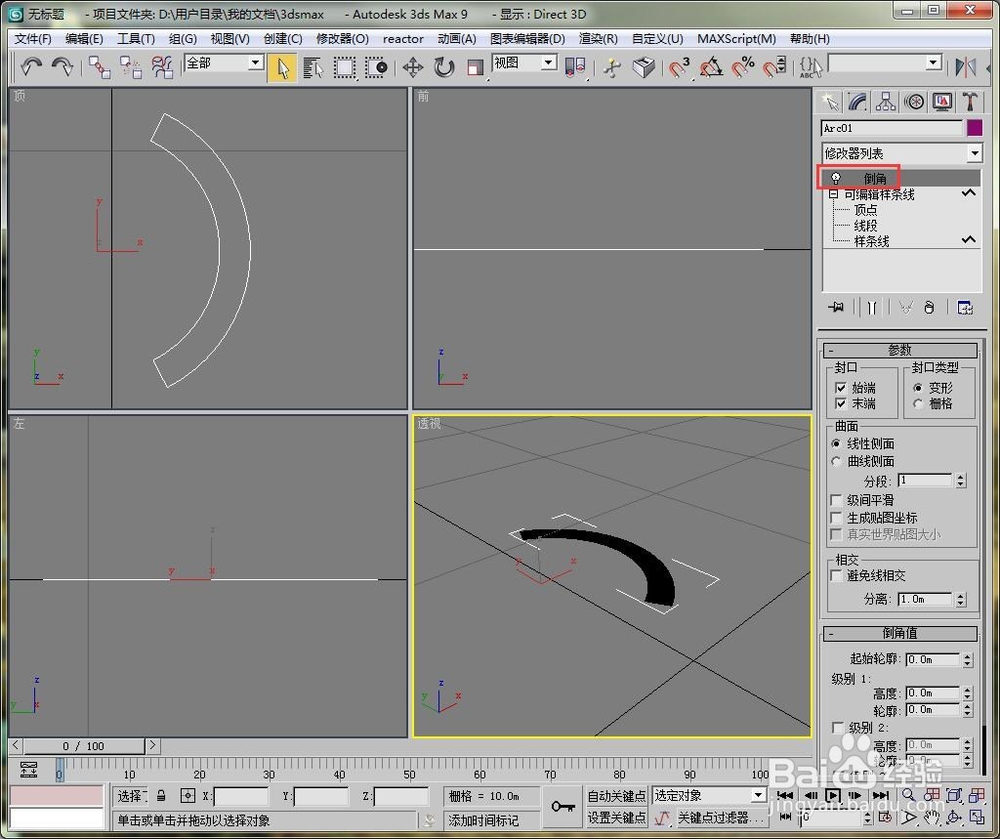The height and width of the screenshot is (839, 1000).
Task: Select 变形 cap type radio
Action: [918, 388]
